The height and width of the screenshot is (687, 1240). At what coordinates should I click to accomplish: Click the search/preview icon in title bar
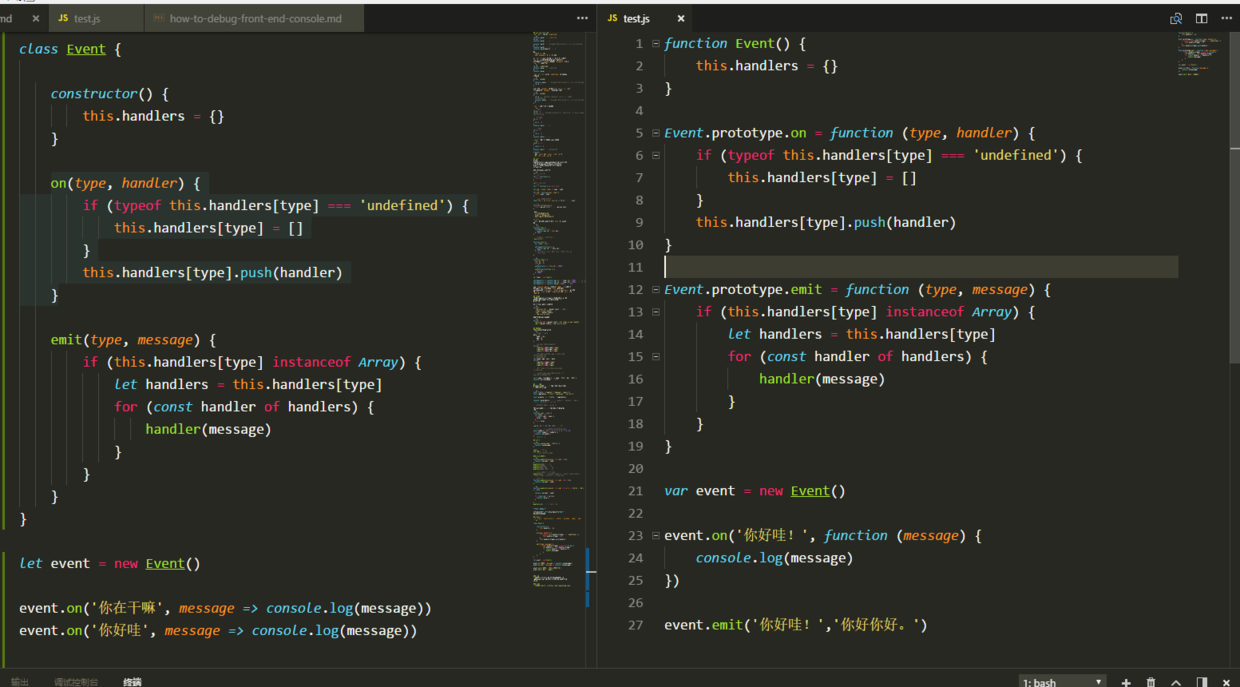click(1176, 17)
